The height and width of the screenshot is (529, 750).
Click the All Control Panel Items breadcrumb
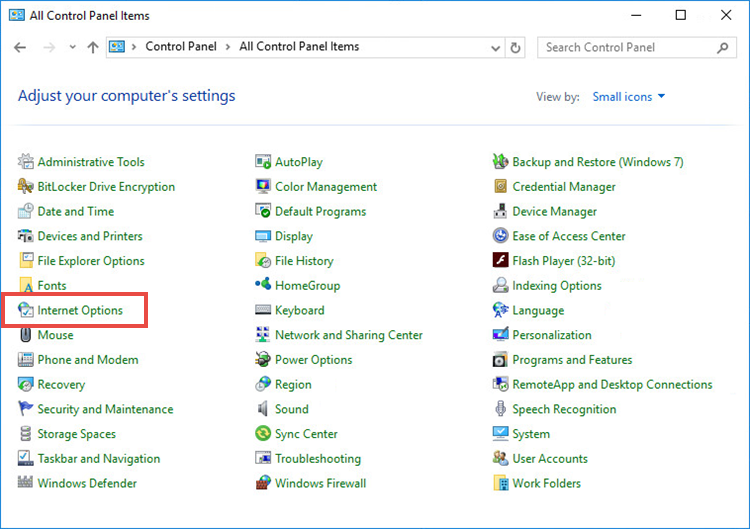(299, 46)
